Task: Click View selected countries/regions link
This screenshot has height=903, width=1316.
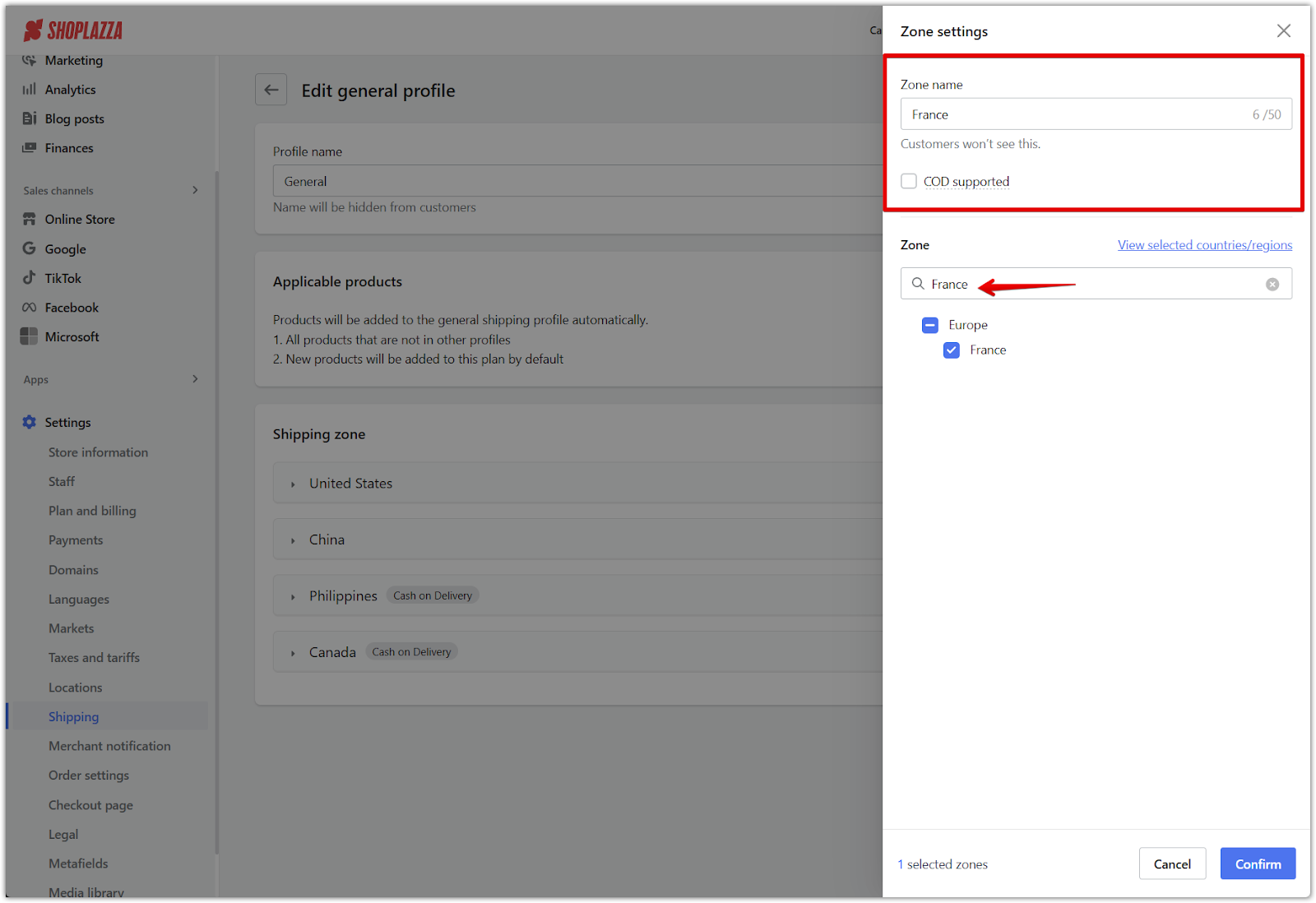Action: coord(1205,245)
